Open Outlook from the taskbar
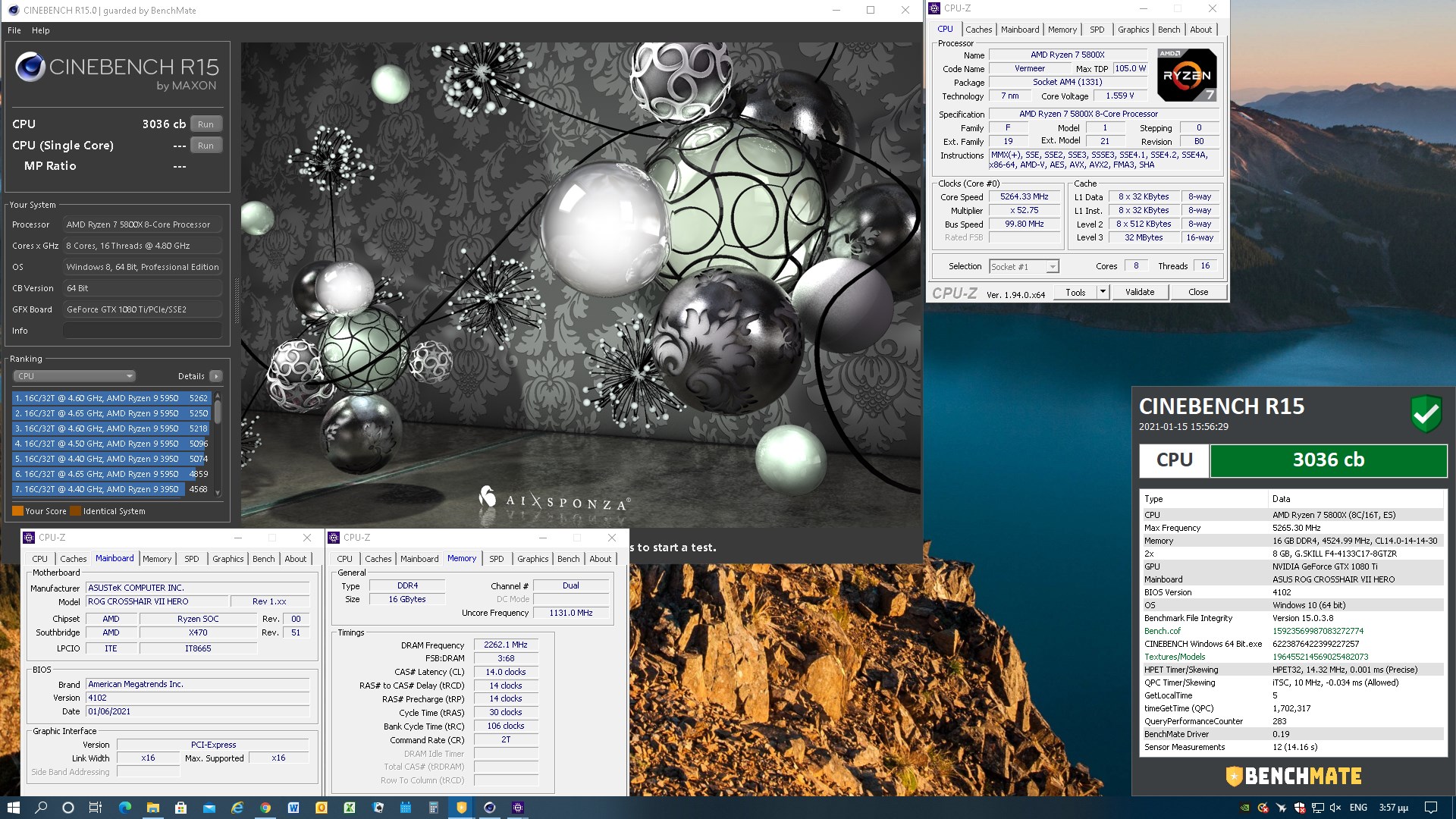 tap(322, 808)
